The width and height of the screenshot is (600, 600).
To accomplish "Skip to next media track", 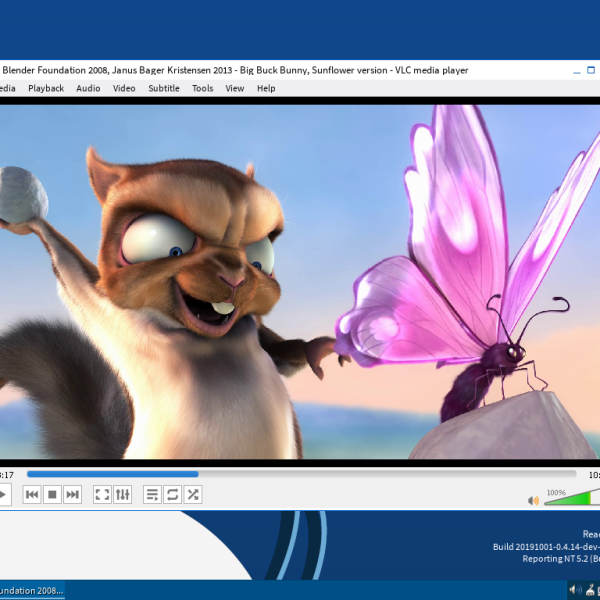I will pos(72,494).
